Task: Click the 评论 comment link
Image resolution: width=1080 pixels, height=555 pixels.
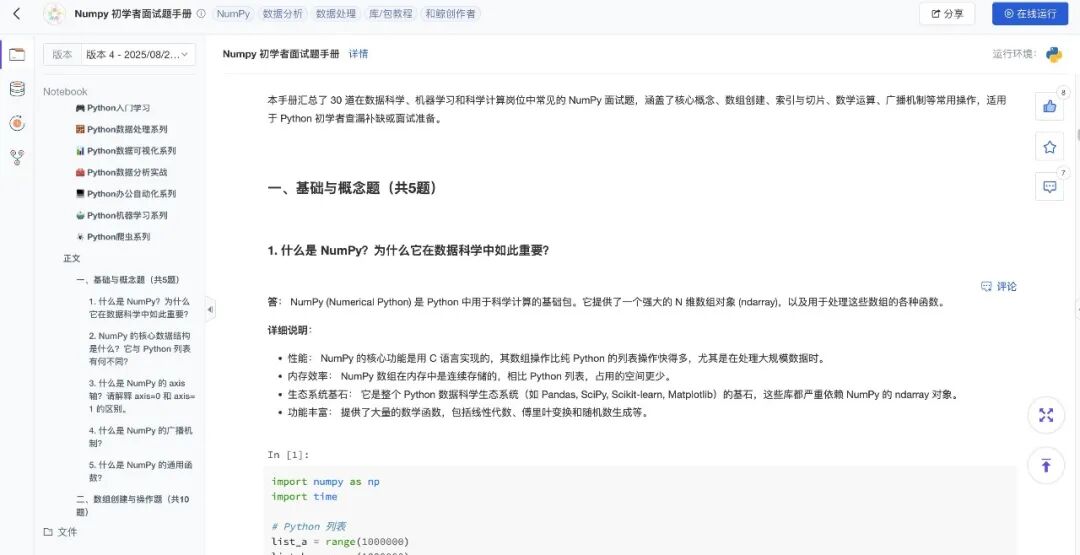Action: (x=999, y=286)
